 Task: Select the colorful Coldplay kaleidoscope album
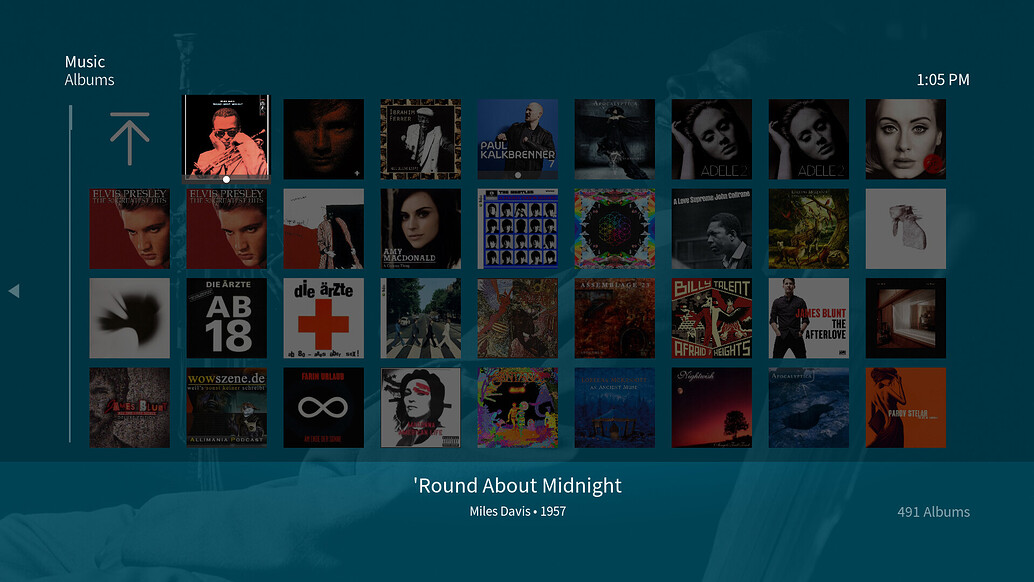614,229
